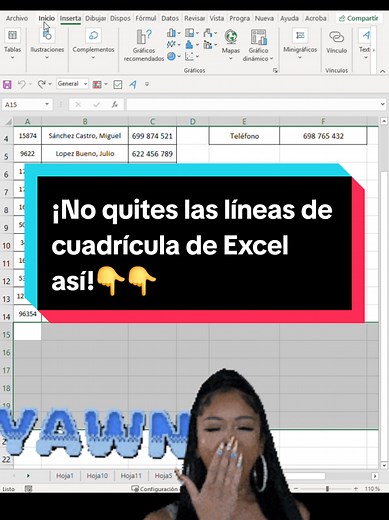Switch to the Revisar tab
The height and width of the screenshot is (520, 389).
point(195,19)
